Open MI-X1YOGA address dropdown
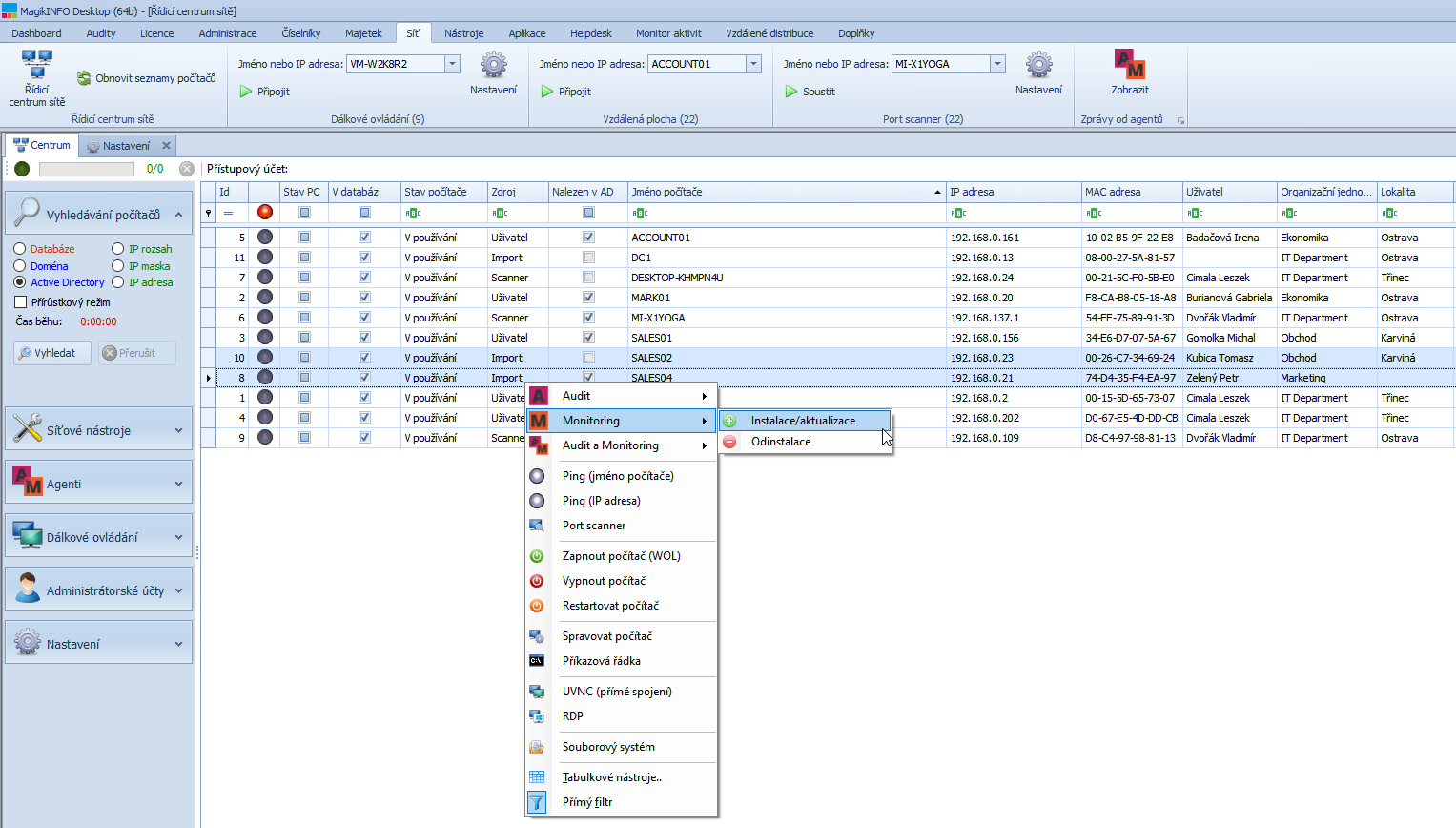Image resolution: width=1456 pixels, height=828 pixels. pos(998,64)
